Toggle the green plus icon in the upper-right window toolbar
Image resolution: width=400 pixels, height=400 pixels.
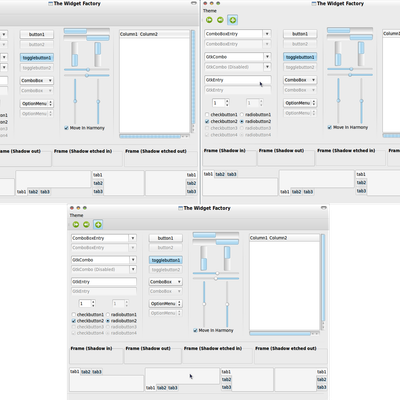(233, 20)
